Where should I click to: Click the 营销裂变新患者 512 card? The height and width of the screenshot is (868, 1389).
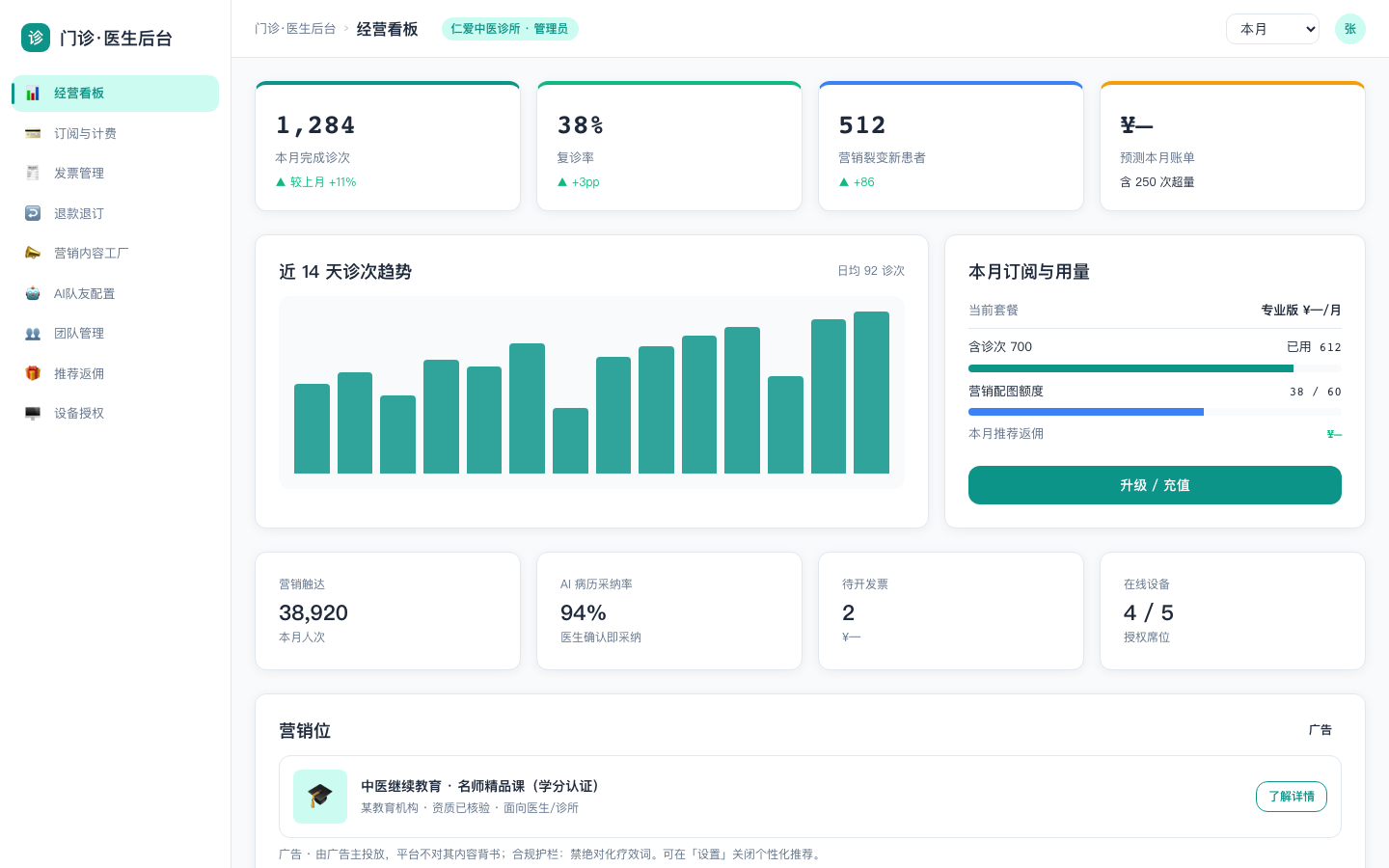click(951, 146)
